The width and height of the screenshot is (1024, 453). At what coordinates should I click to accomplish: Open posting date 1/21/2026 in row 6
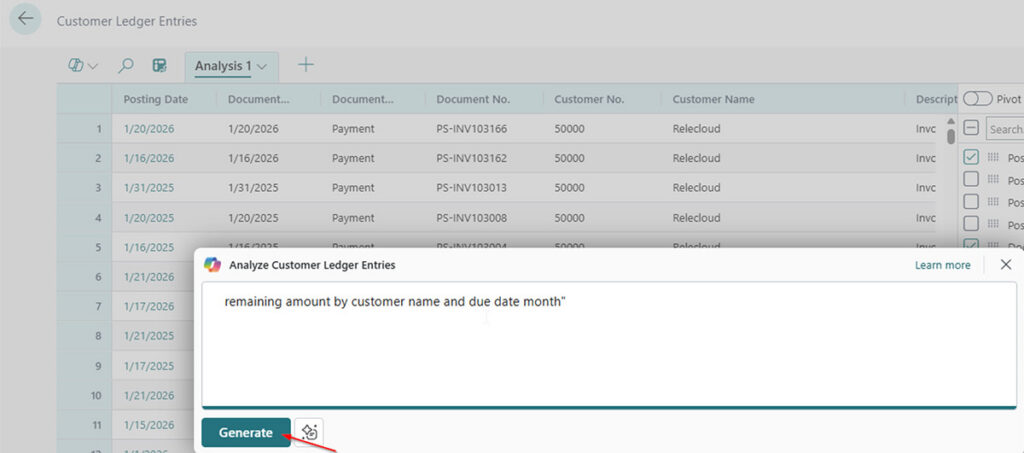pos(149,277)
